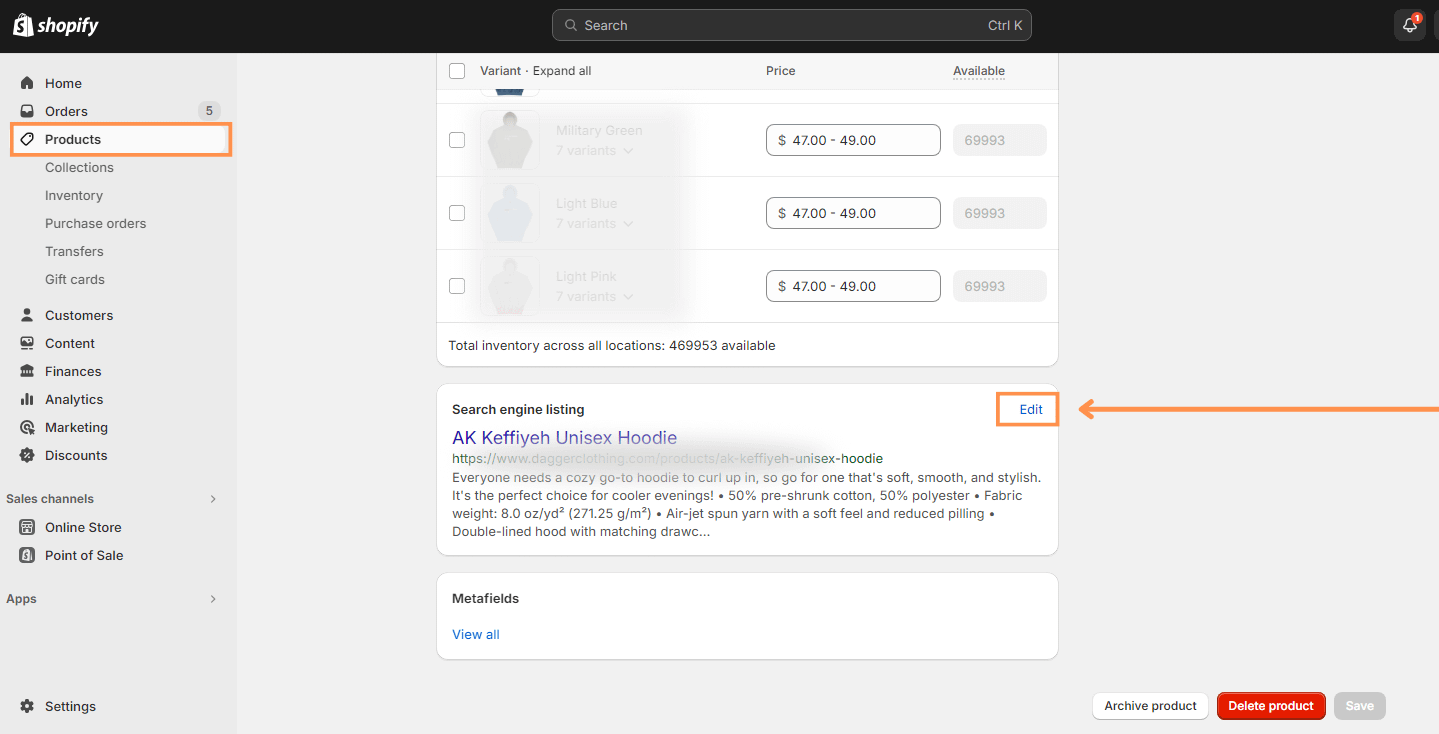Image resolution: width=1439 pixels, height=734 pixels.
Task: Click Military Green available quantity 69993
Action: [x=1000, y=140]
